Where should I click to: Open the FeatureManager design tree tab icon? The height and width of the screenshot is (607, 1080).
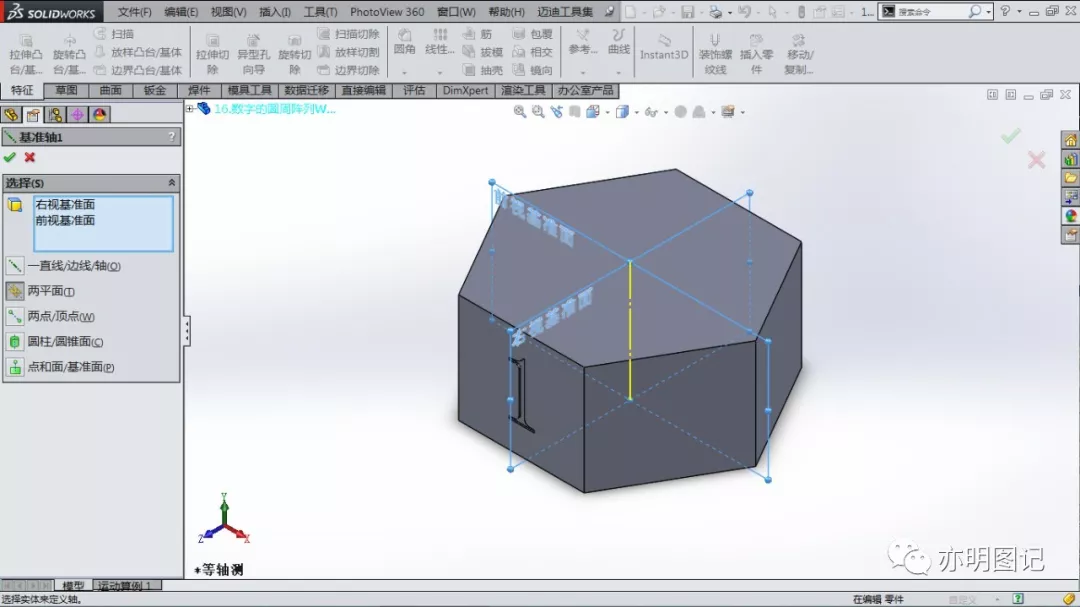[11, 115]
